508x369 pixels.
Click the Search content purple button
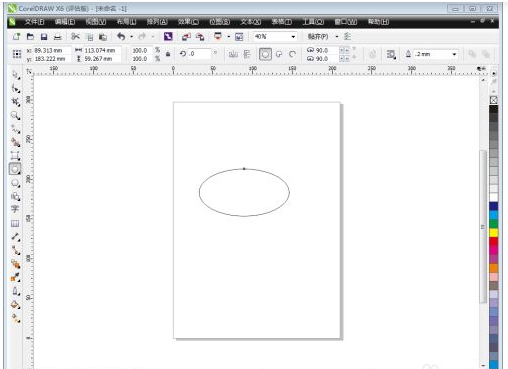tap(168, 36)
